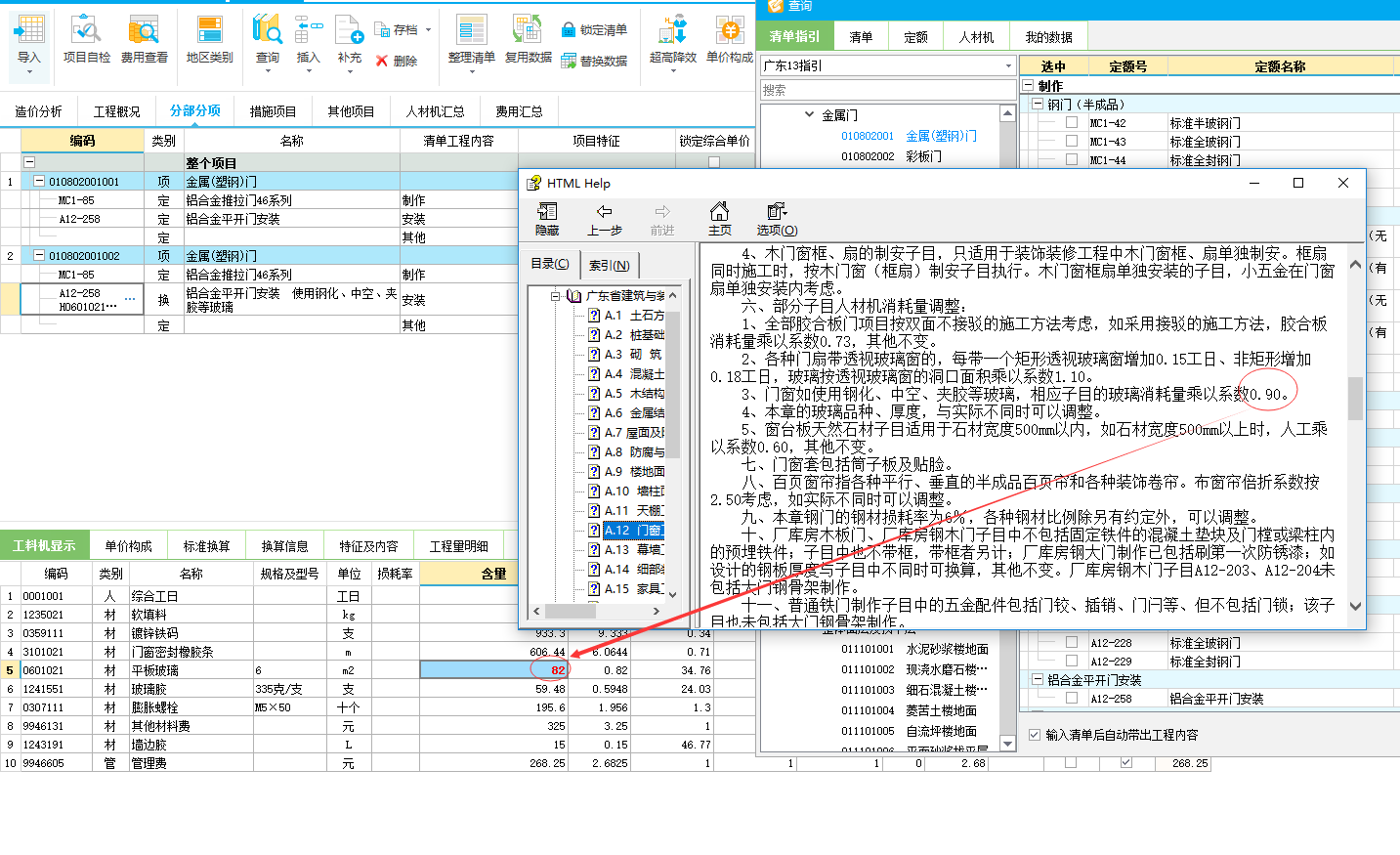This screenshot has width=1400, height=855.
Task: Click the 编码 column header in main grid
Action: pos(82,141)
